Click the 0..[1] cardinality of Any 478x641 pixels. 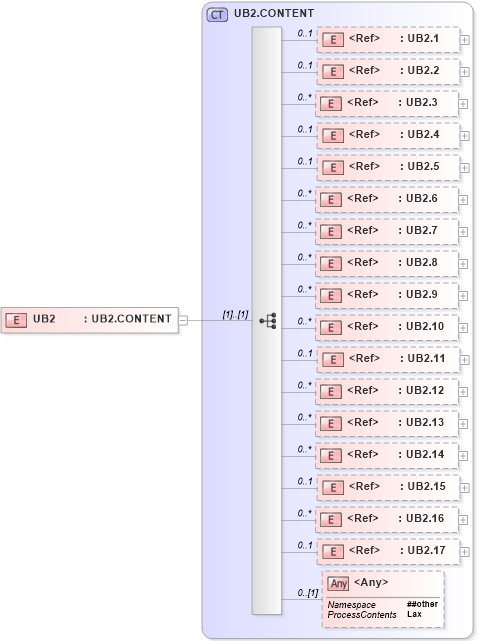307,592
